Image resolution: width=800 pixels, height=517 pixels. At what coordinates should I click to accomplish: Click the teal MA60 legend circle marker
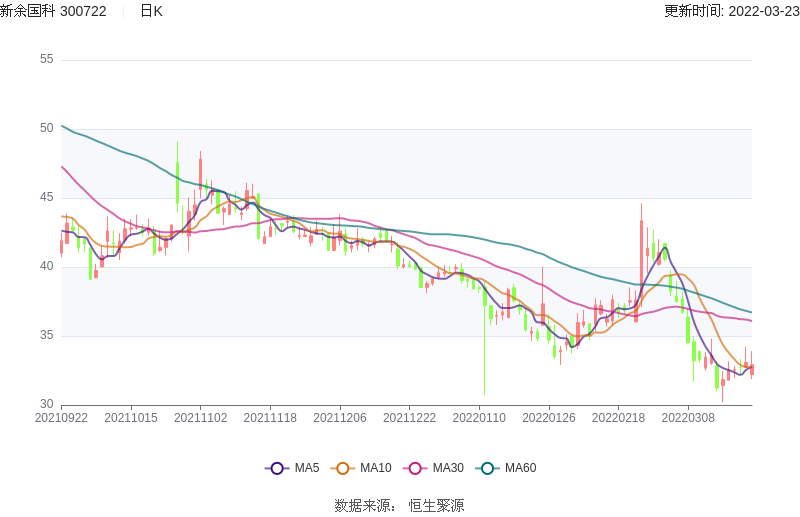click(488, 468)
